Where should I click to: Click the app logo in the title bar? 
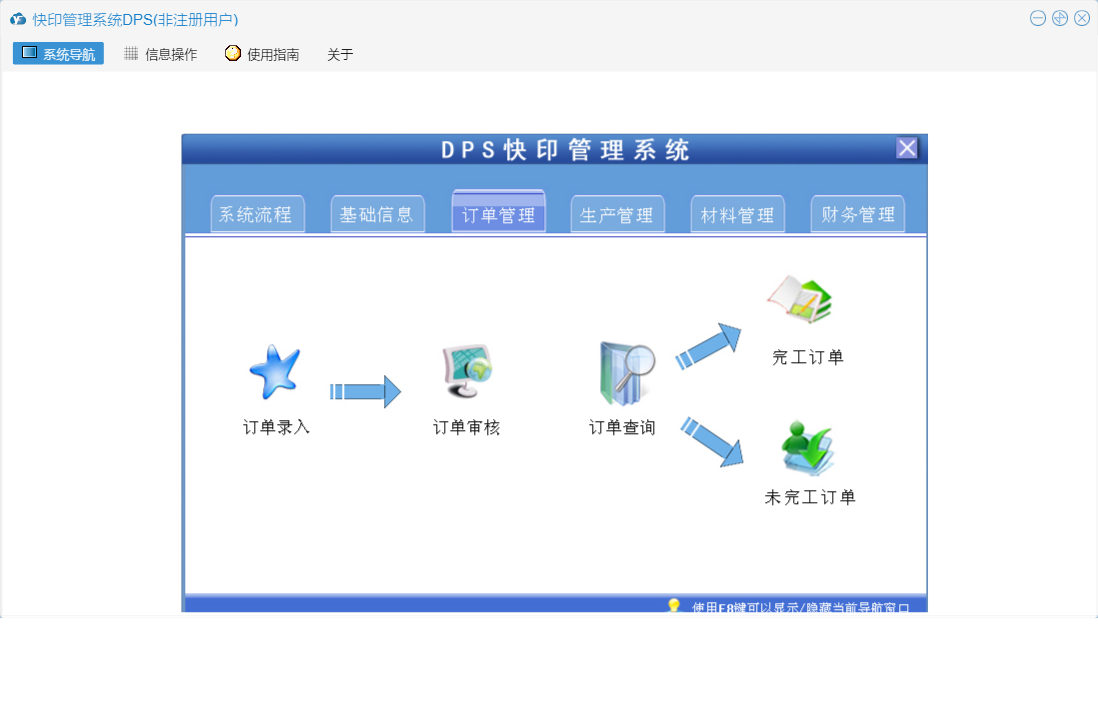(x=18, y=20)
